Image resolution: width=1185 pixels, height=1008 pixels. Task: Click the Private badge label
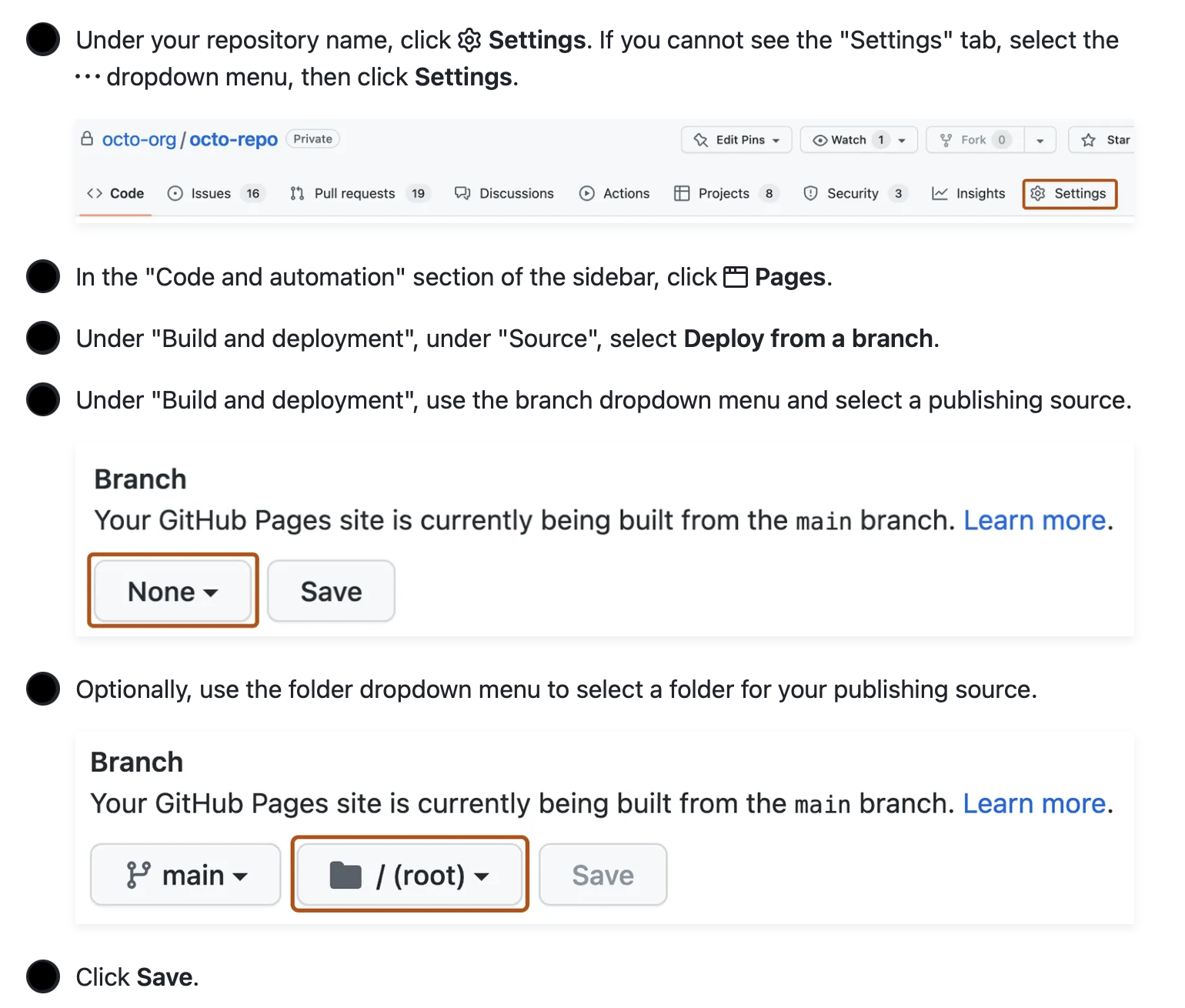(x=313, y=139)
